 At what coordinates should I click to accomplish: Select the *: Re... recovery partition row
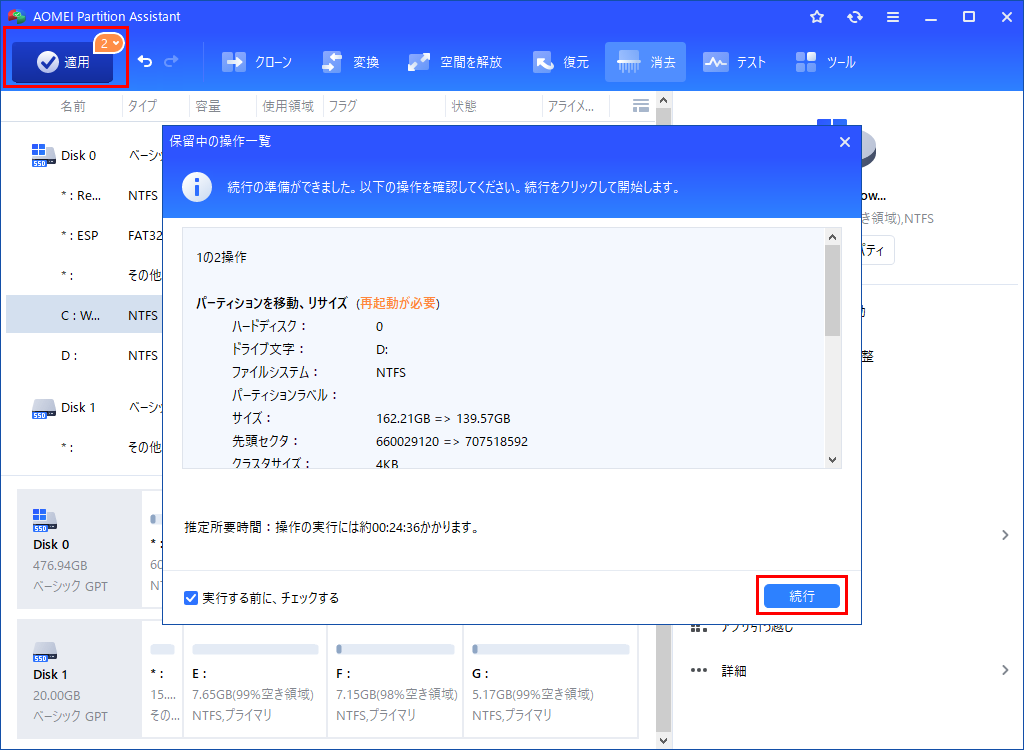(x=85, y=195)
